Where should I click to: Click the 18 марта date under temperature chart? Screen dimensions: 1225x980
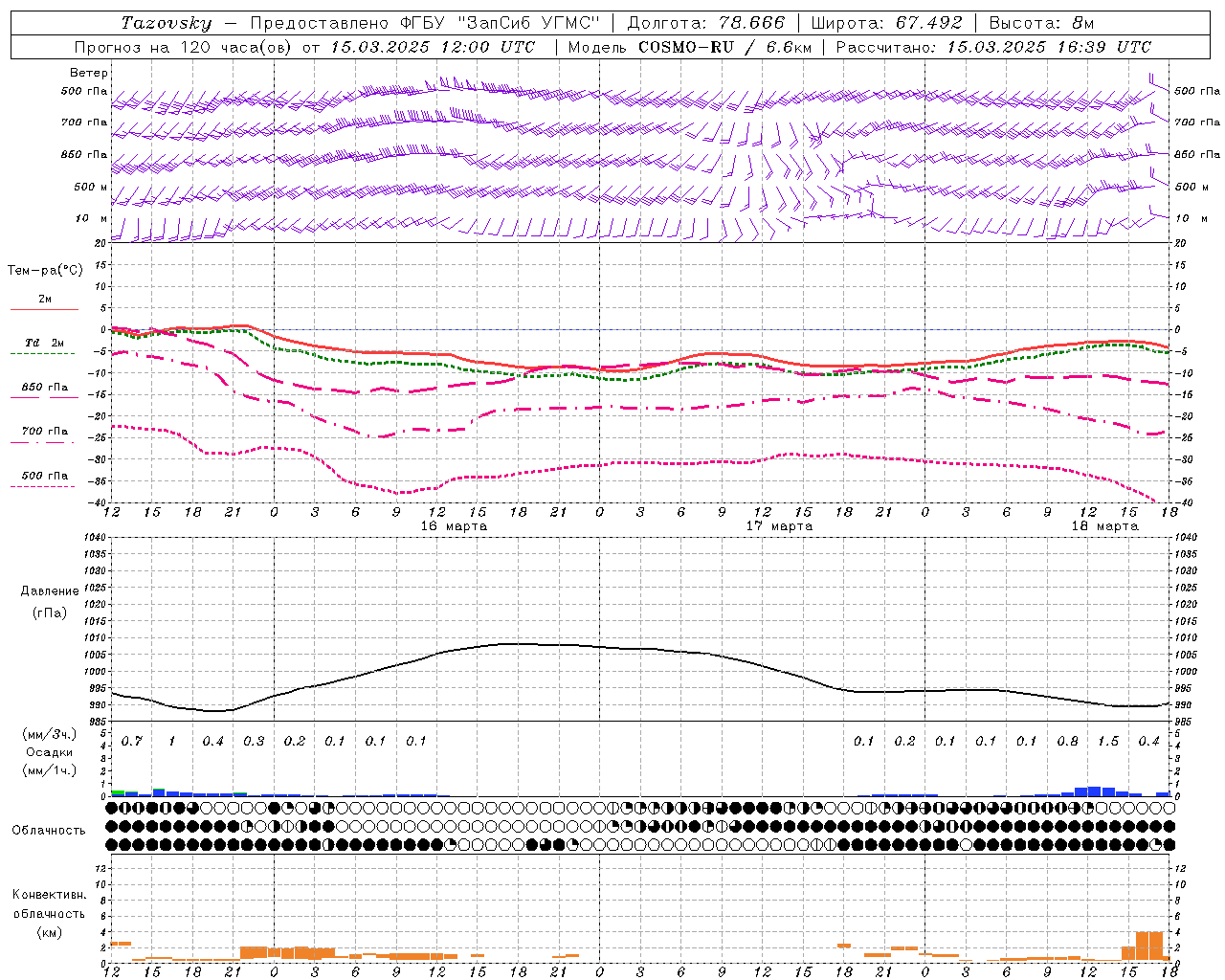pos(1104,525)
